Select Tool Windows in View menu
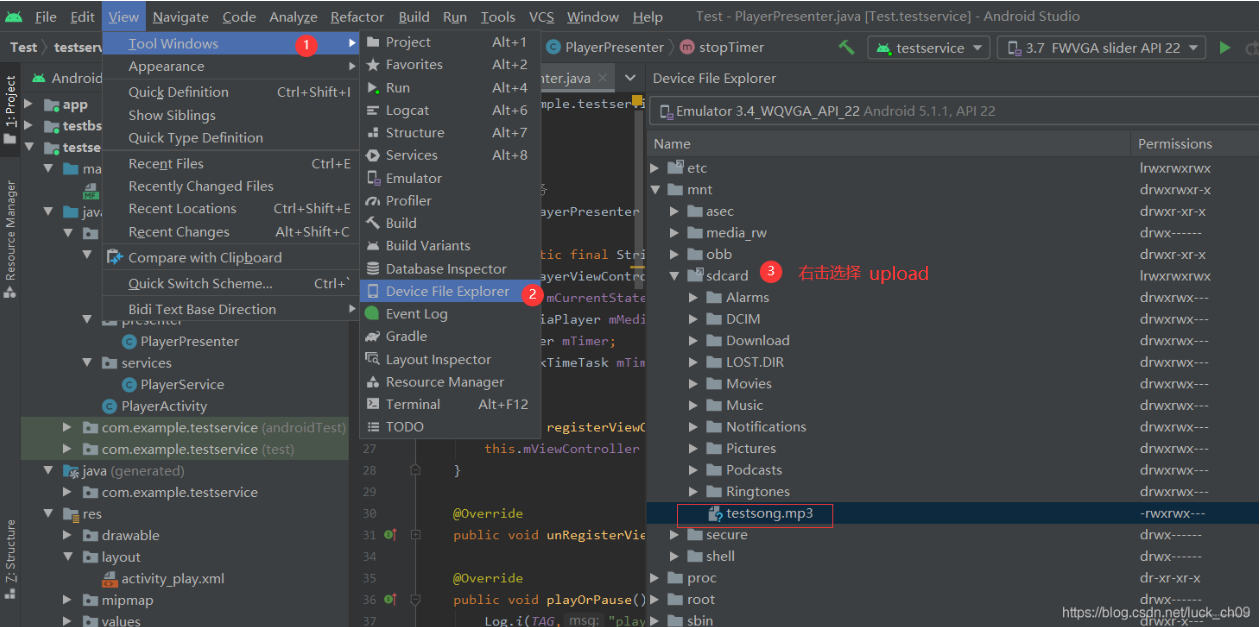The height and width of the screenshot is (627, 1260). point(231,44)
